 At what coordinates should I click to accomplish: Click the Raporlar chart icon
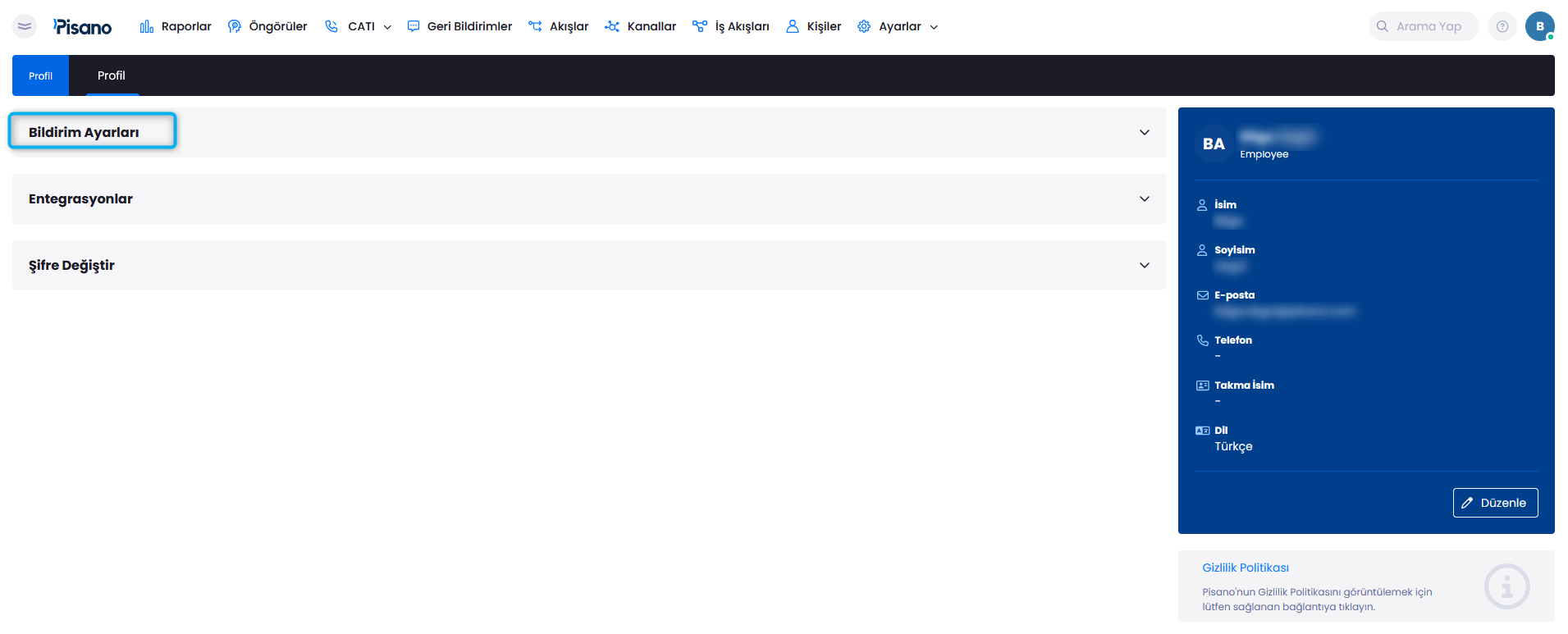click(147, 26)
